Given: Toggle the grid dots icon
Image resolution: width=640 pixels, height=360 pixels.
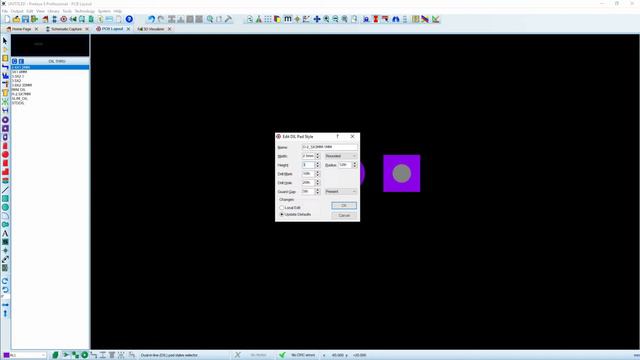Looking at the screenshot, I should 268,19.
